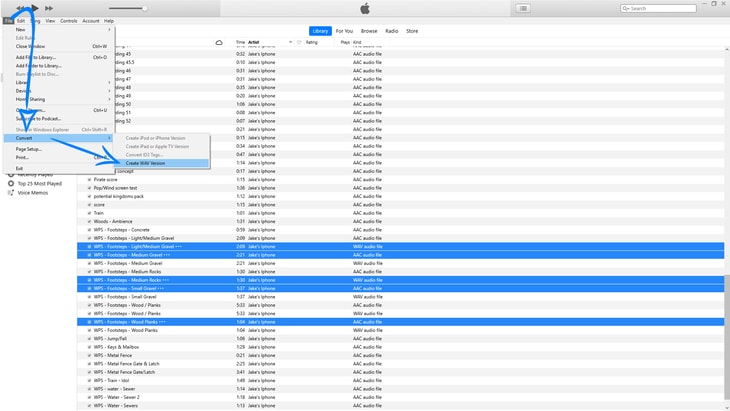Expand the Home Sharing submenu

(109, 100)
